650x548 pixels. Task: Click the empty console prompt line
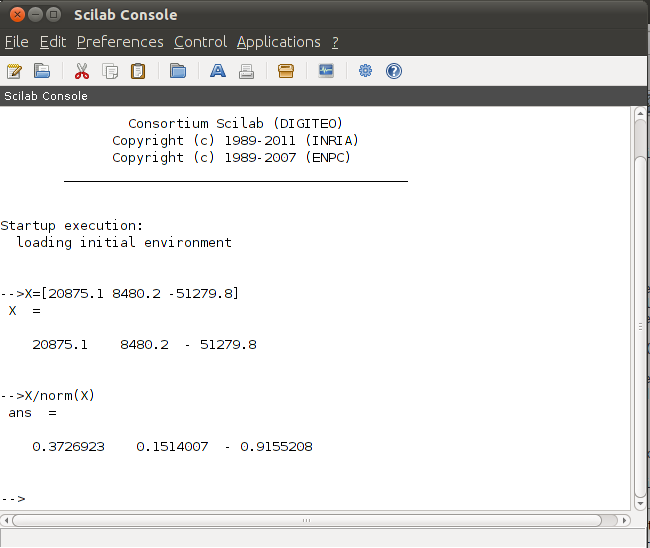coord(315,498)
